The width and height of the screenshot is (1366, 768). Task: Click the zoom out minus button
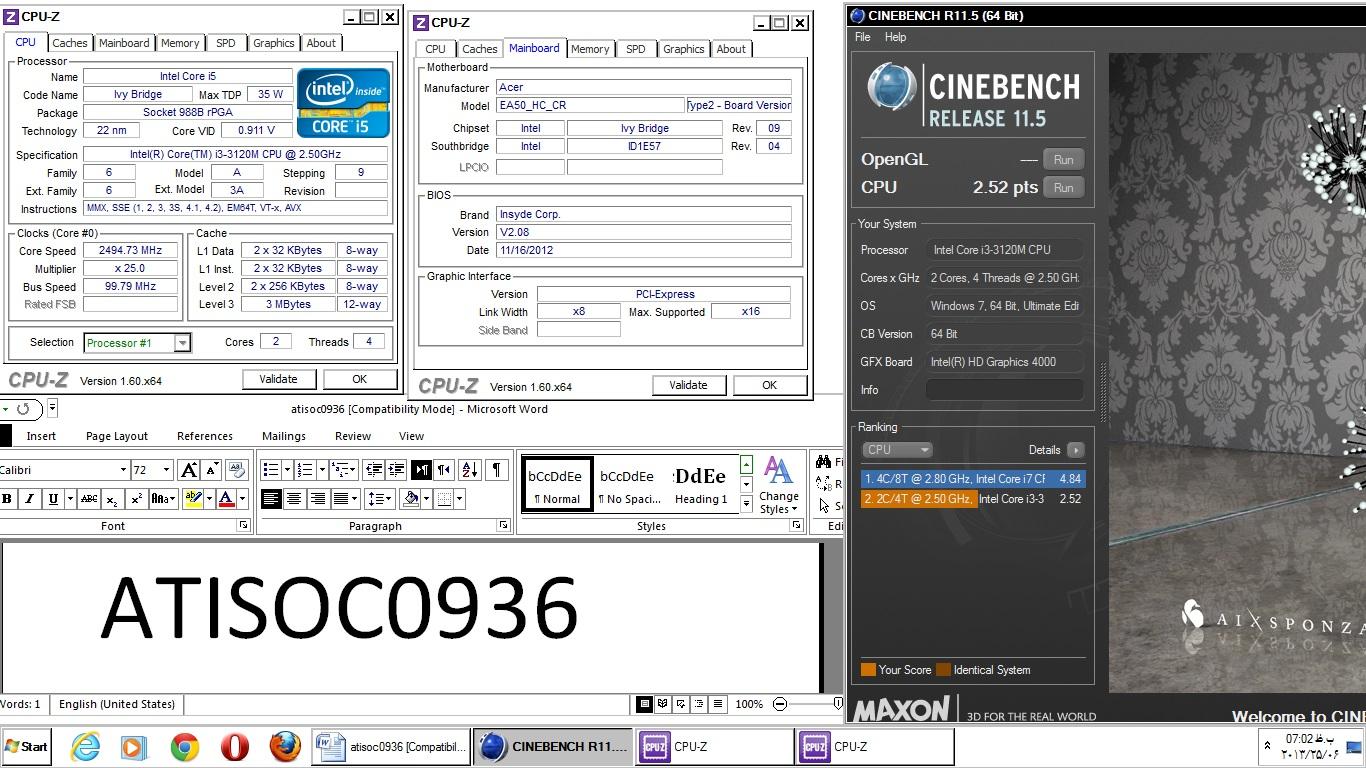point(780,704)
